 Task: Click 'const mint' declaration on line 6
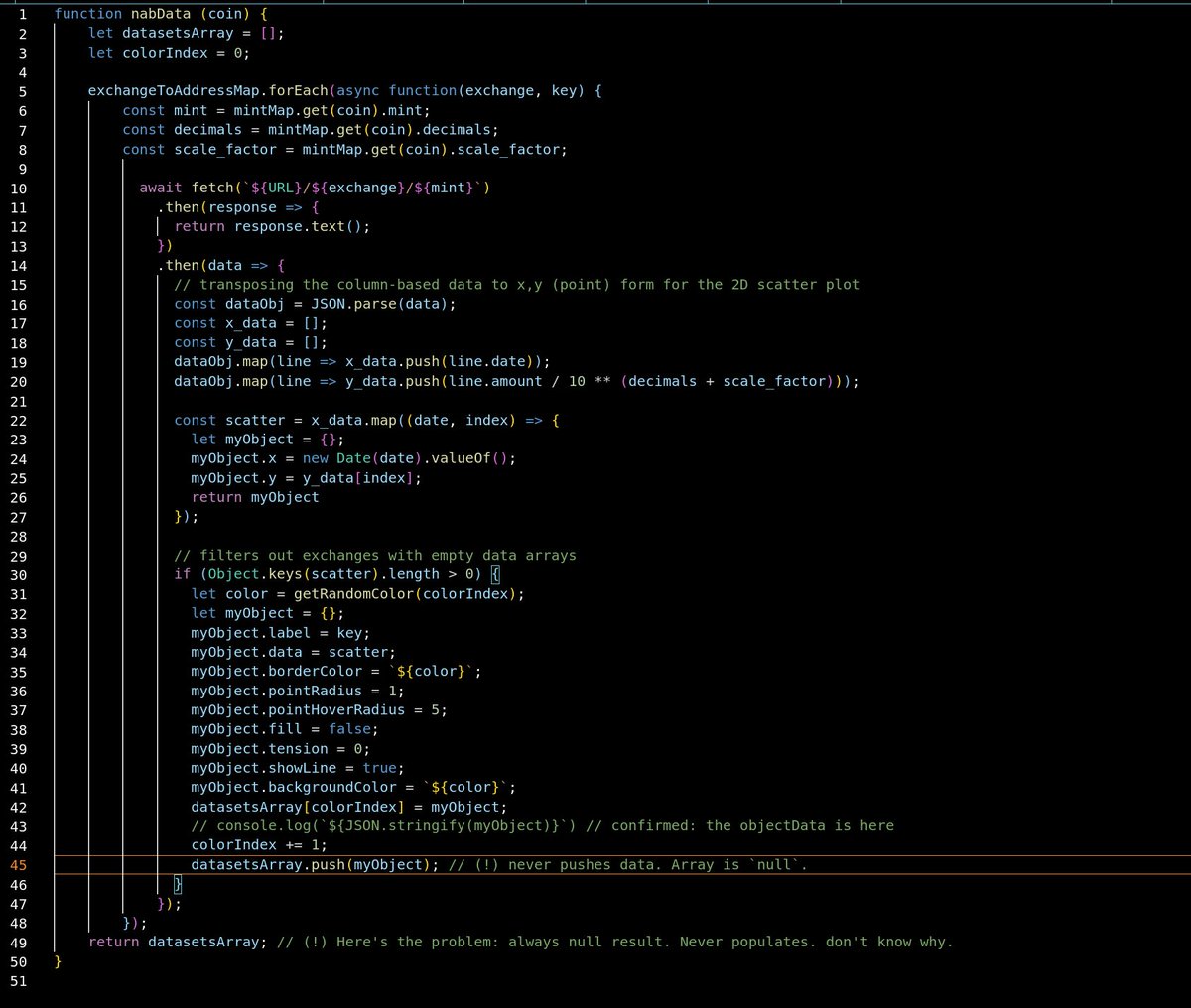click(165, 110)
